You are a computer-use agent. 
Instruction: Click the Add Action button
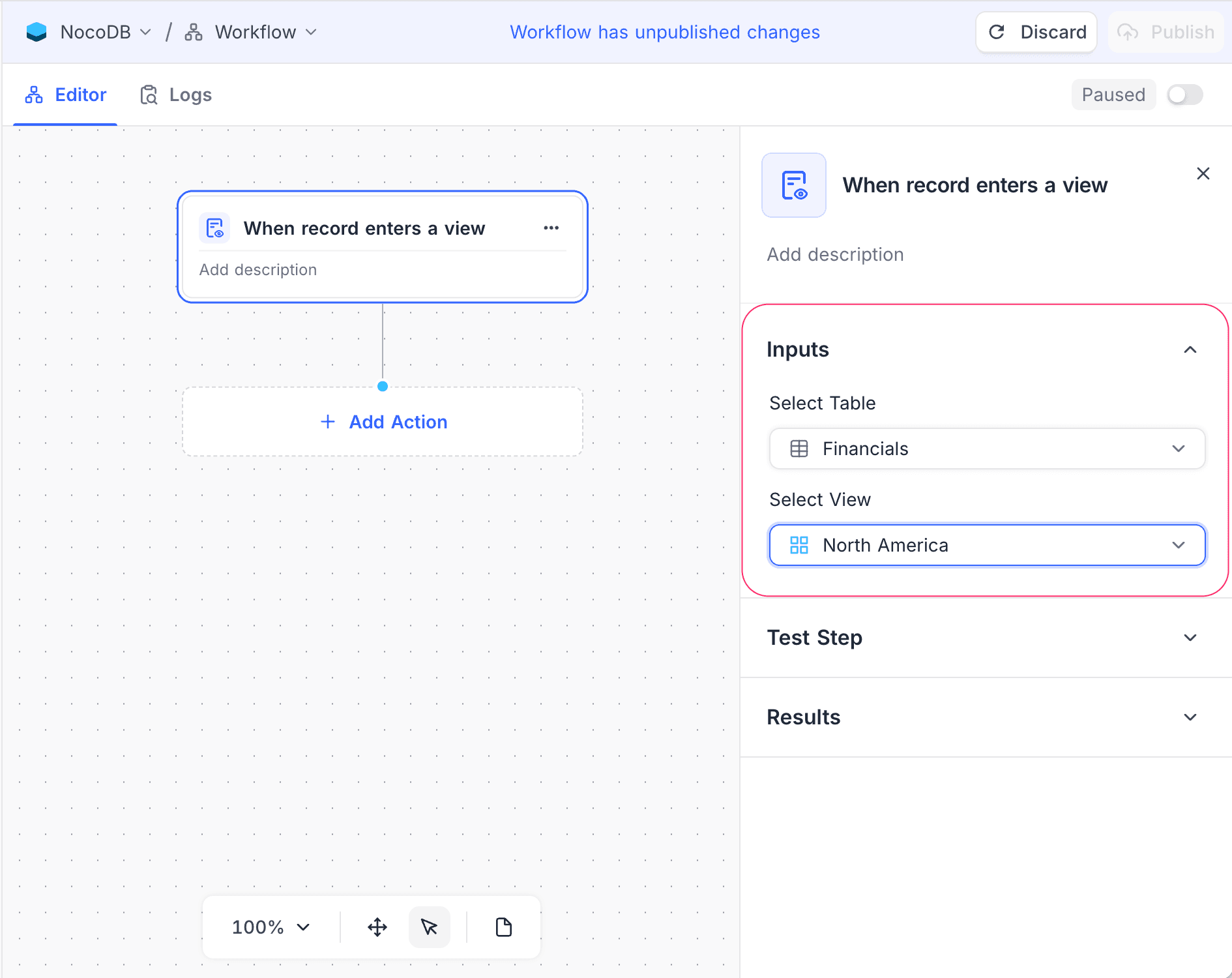pyautogui.click(x=383, y=421)
